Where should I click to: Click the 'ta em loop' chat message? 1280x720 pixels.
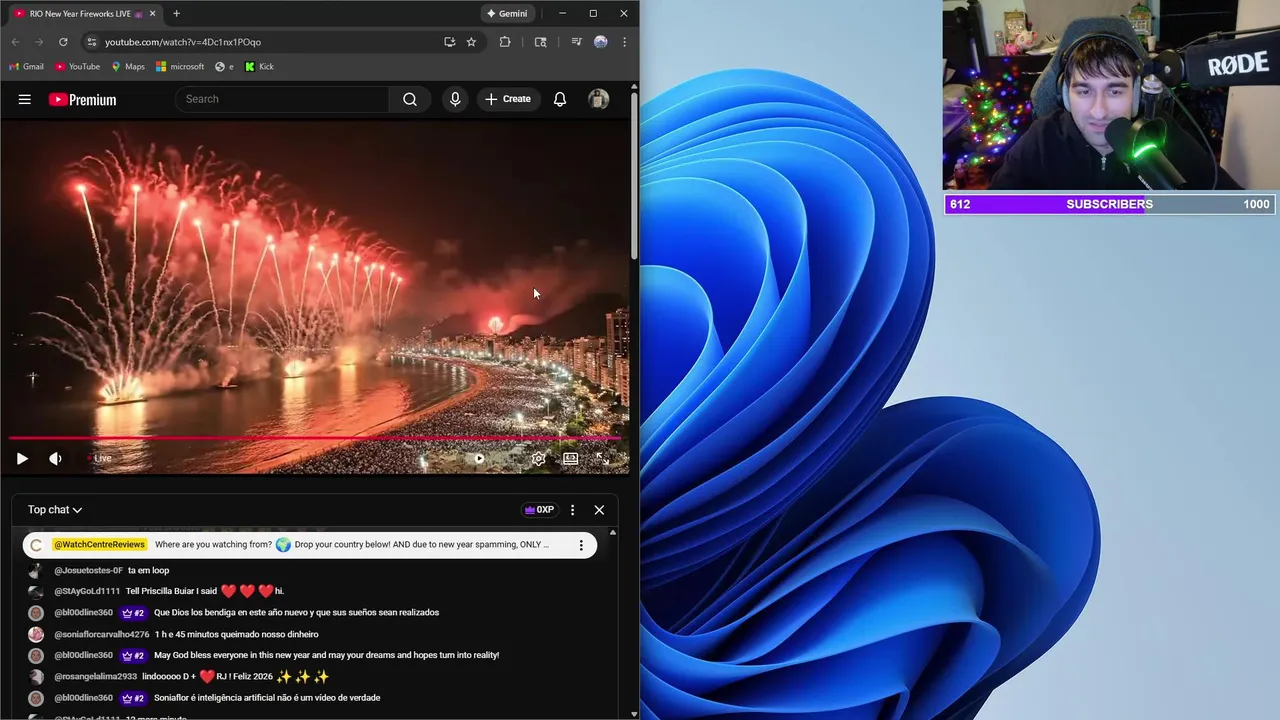coord(148,570)
